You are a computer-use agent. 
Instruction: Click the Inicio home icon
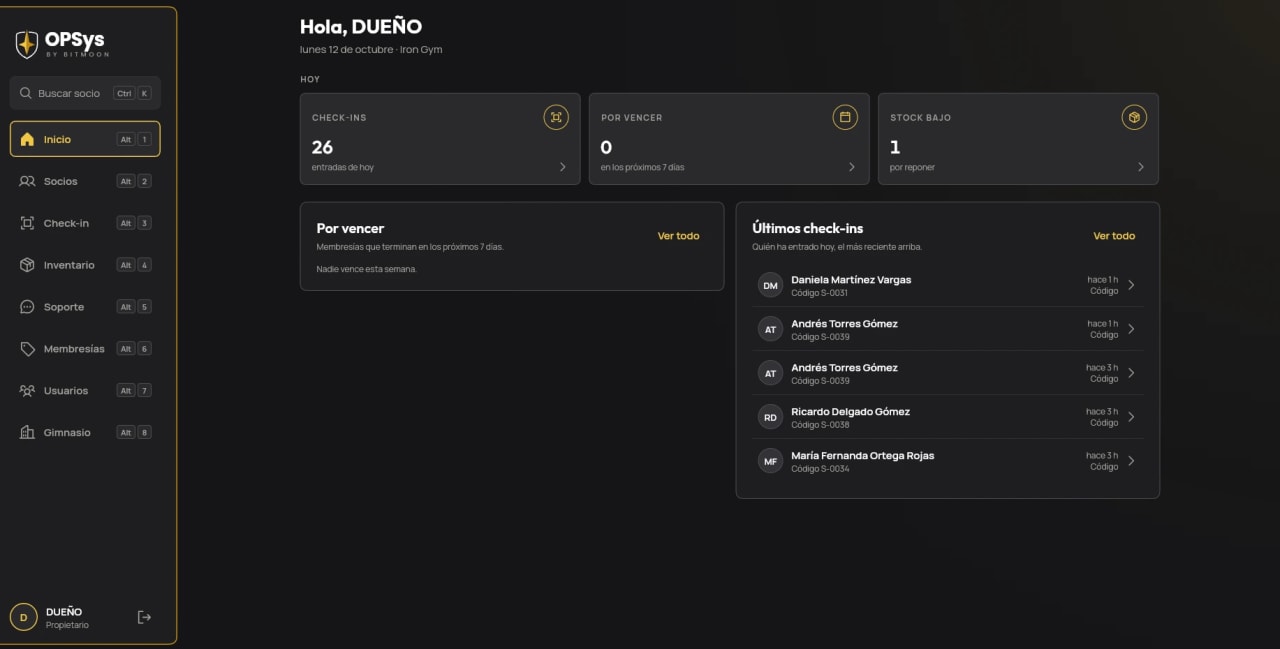27,139
